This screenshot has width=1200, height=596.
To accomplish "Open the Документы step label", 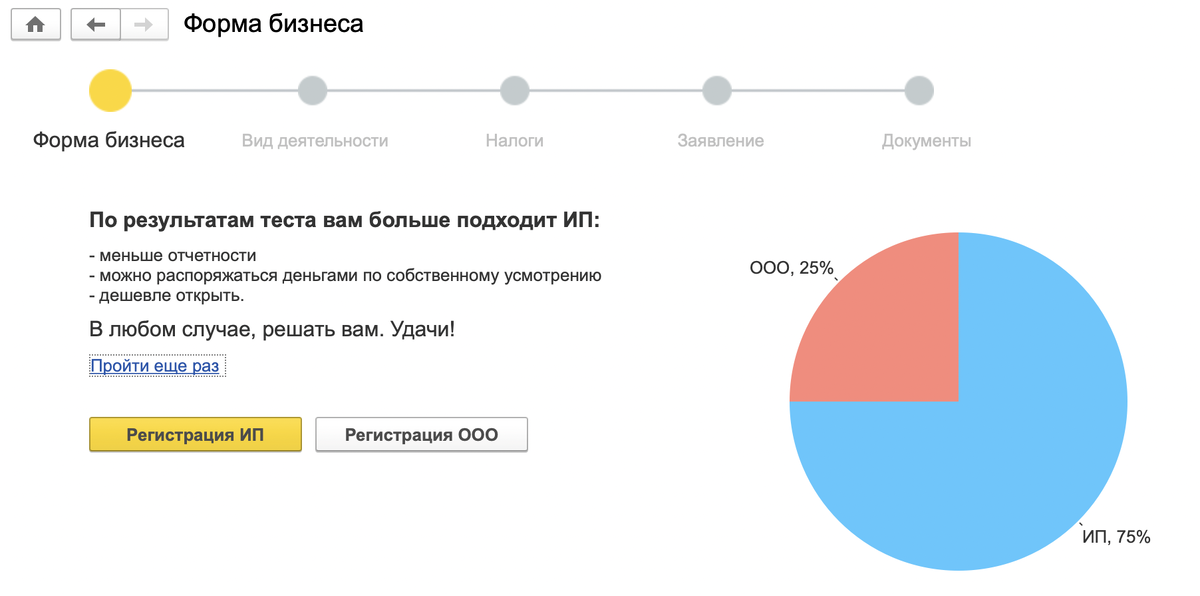I will click(926, 141).
